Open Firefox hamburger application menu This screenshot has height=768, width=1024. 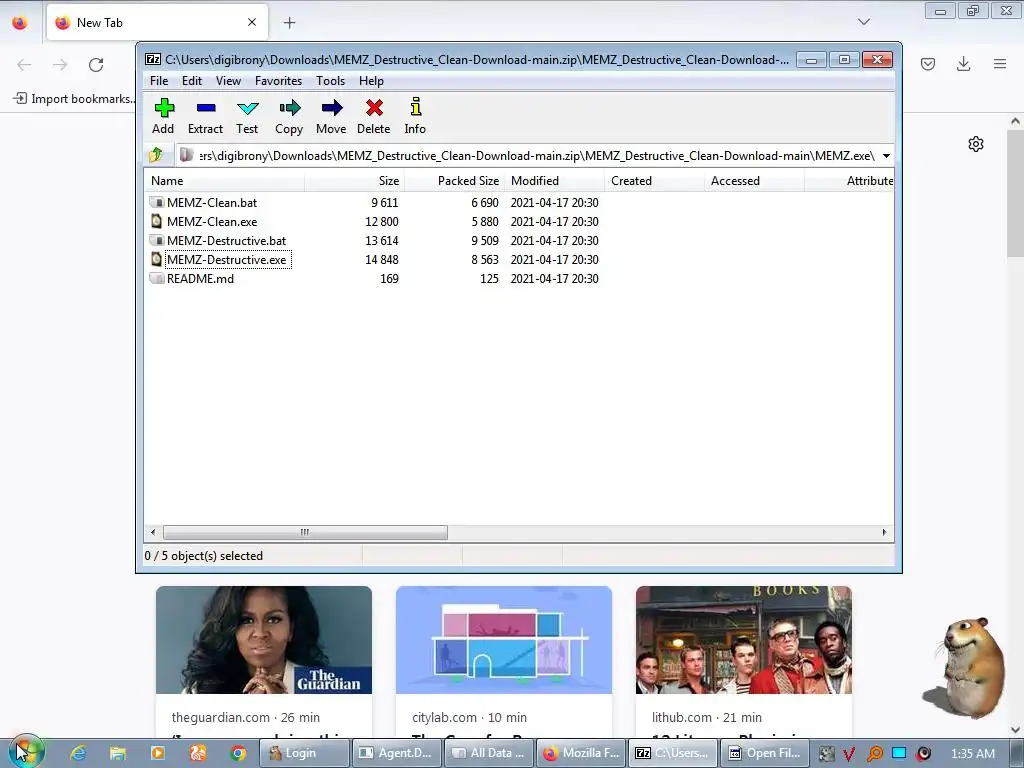[x=1000, y=64]
